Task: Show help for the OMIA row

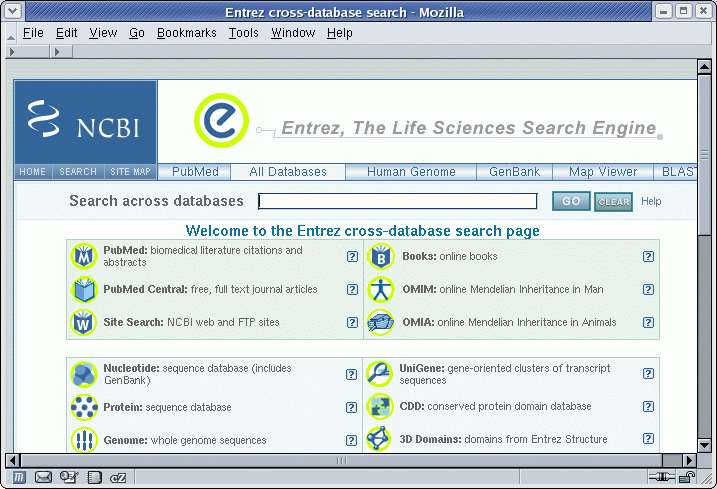Action: [x=648, y=322]
